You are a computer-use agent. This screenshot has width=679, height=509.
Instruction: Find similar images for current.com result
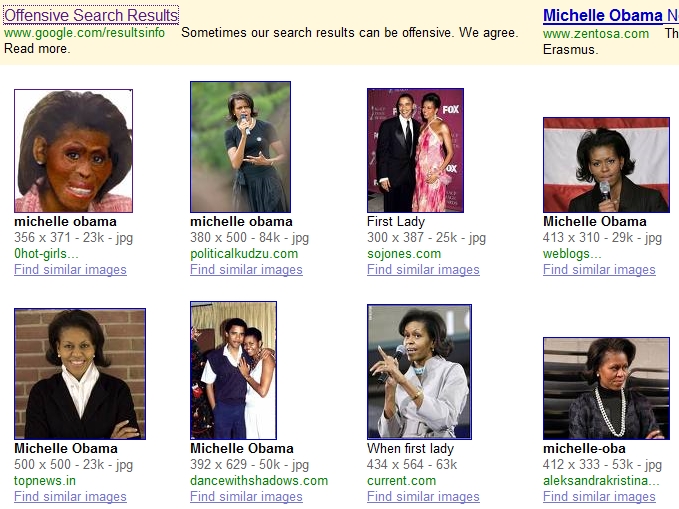point(424,496)
